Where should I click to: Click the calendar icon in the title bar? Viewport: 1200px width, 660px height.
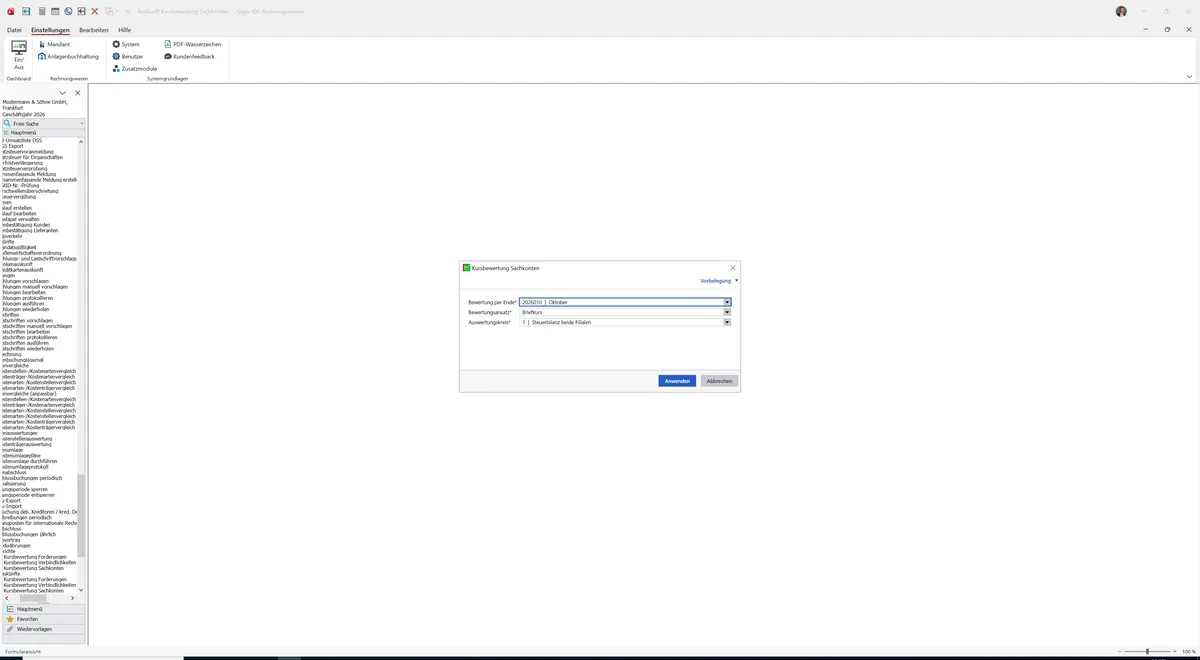pyautogui.click(x=55, y=11)
